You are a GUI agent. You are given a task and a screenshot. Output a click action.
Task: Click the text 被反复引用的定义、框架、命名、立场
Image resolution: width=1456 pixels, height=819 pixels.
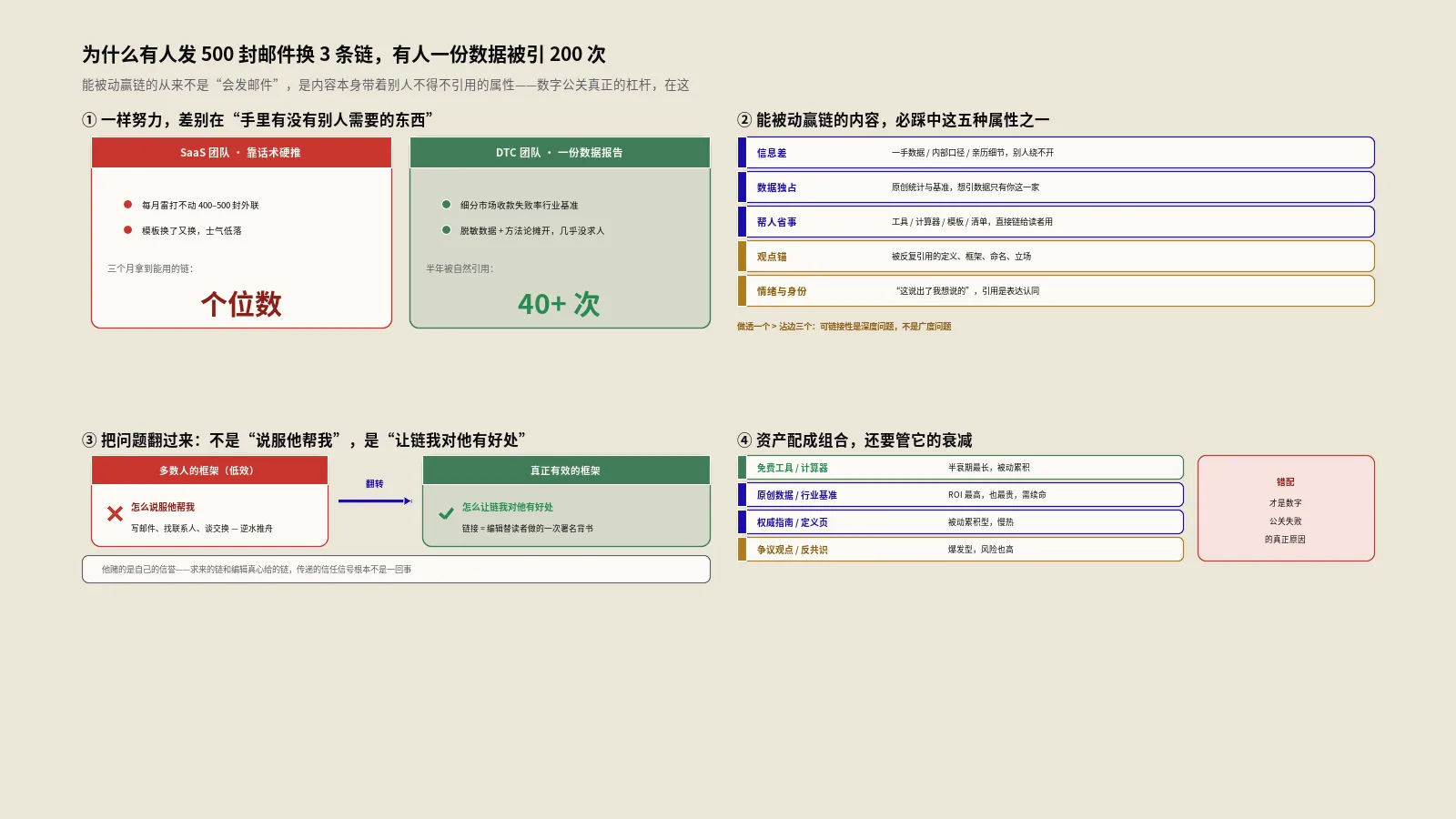962,257
